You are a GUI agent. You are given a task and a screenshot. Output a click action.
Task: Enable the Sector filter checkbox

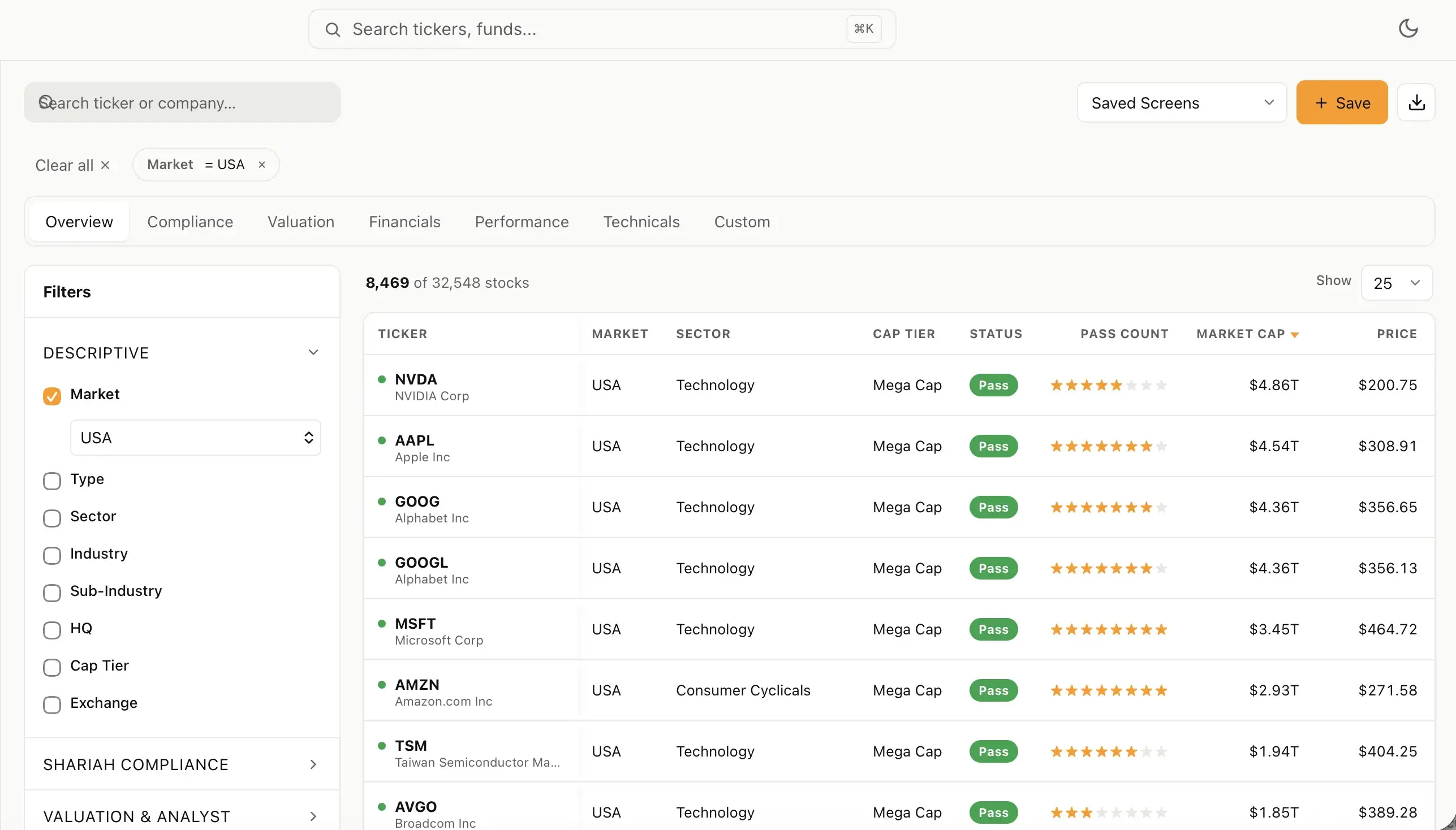pos(52,517)
